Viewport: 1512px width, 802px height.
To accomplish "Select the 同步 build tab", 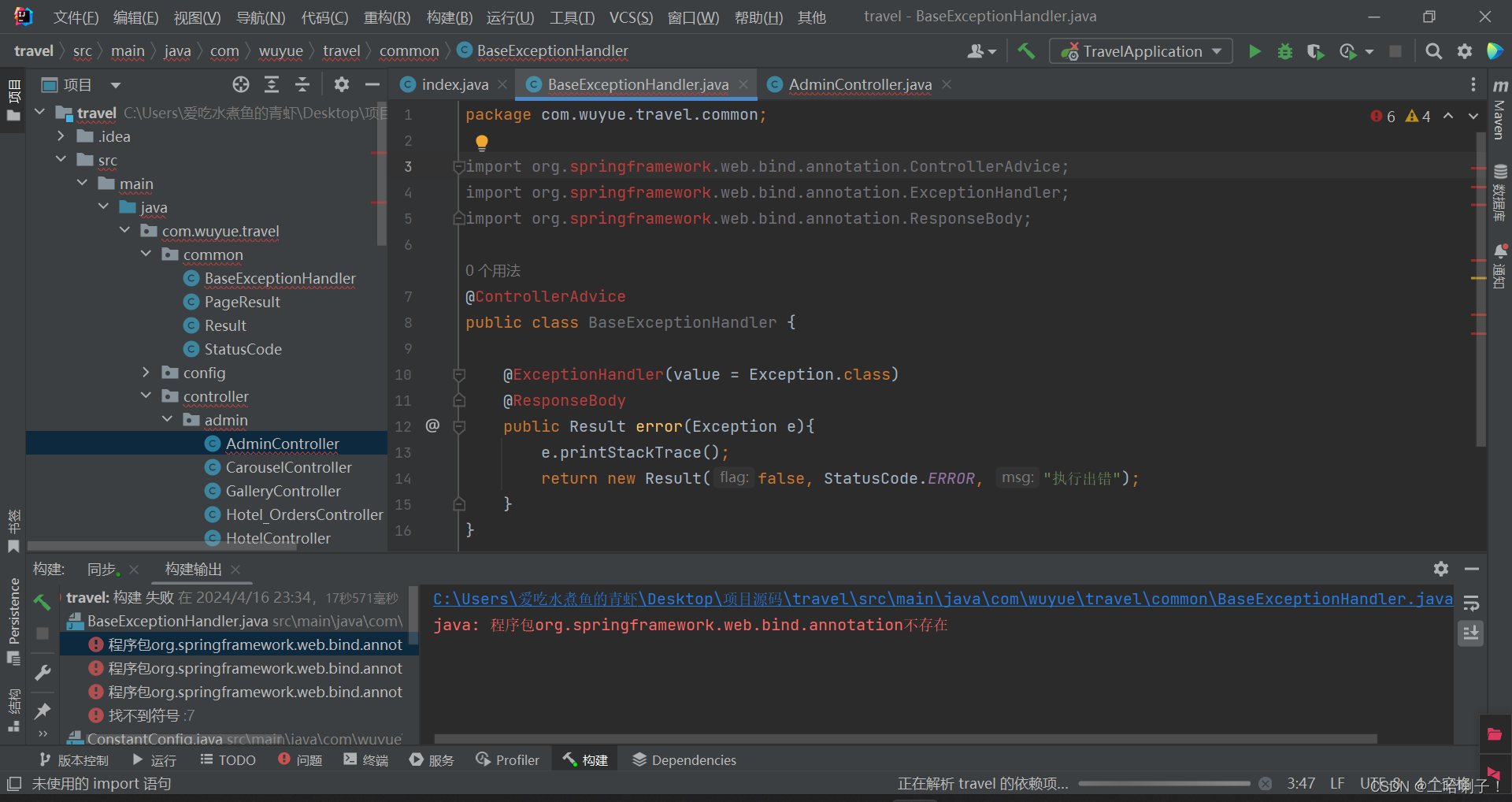I will tap(102, 569).
